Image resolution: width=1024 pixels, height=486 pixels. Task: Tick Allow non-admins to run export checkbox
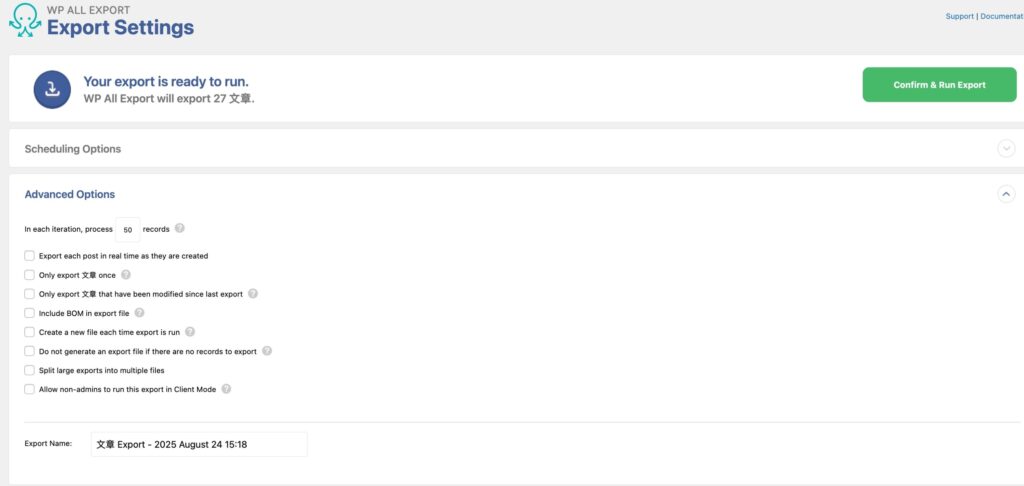click(29, 389)
